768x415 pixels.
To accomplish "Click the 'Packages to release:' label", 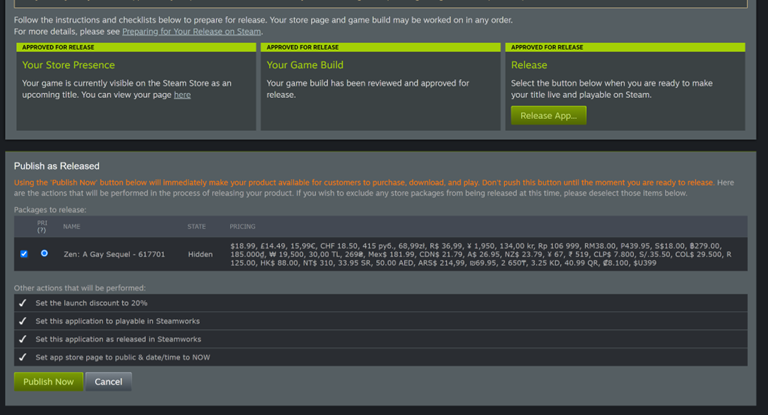I will tap(50, 210).
